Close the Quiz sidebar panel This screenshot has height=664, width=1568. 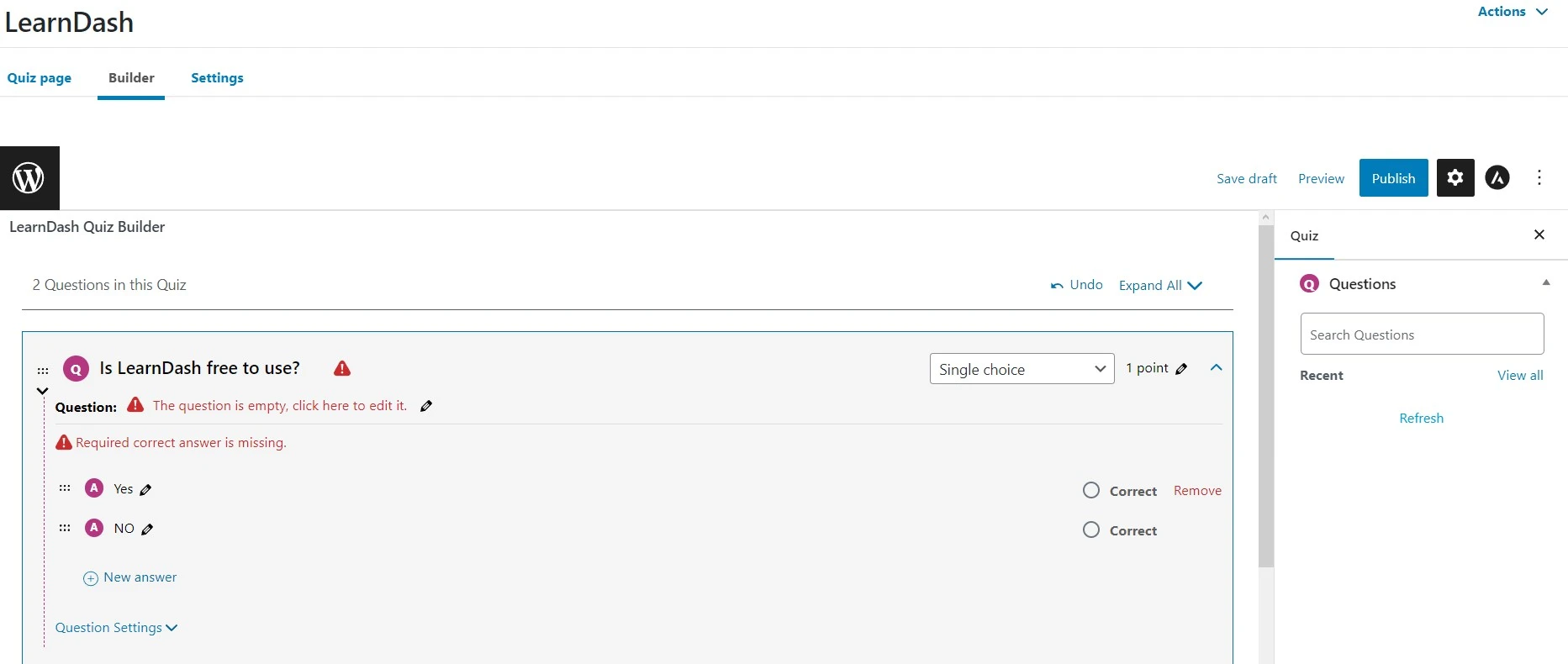pos(1539,235)
